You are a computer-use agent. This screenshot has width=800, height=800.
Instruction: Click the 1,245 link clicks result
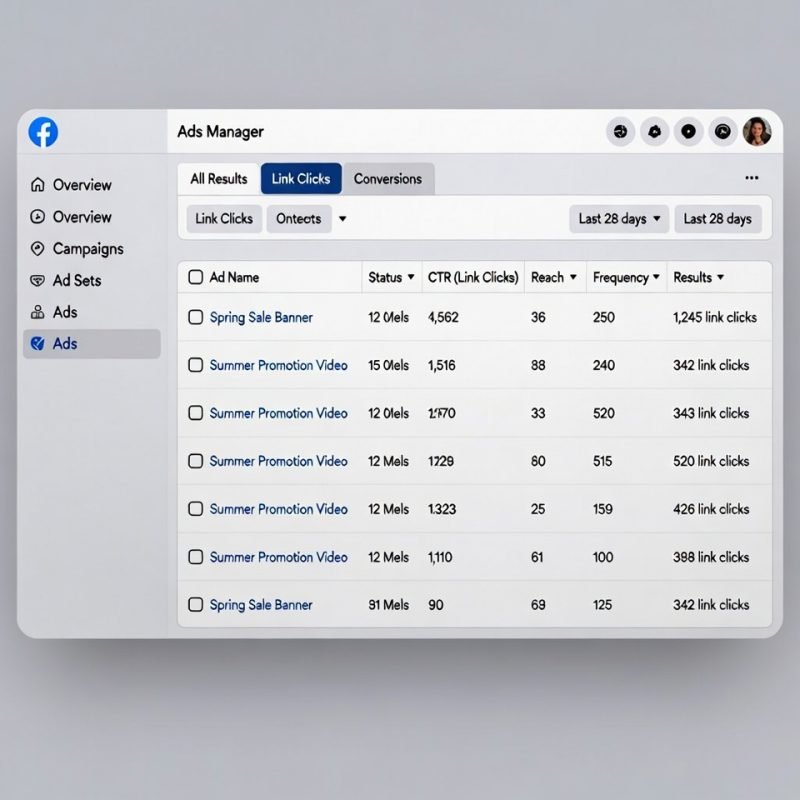tap(715, 317)
